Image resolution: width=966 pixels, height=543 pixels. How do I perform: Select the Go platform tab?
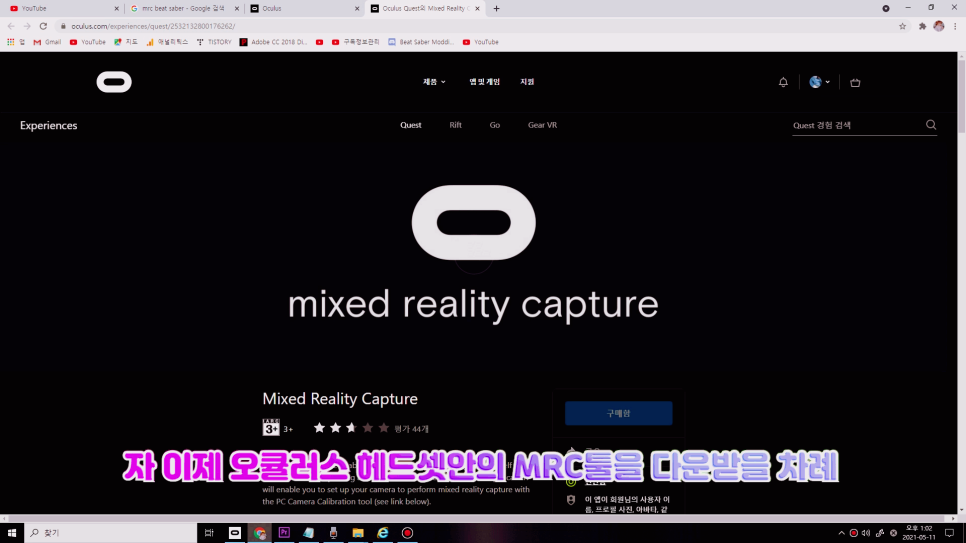(x=495, y=125)
